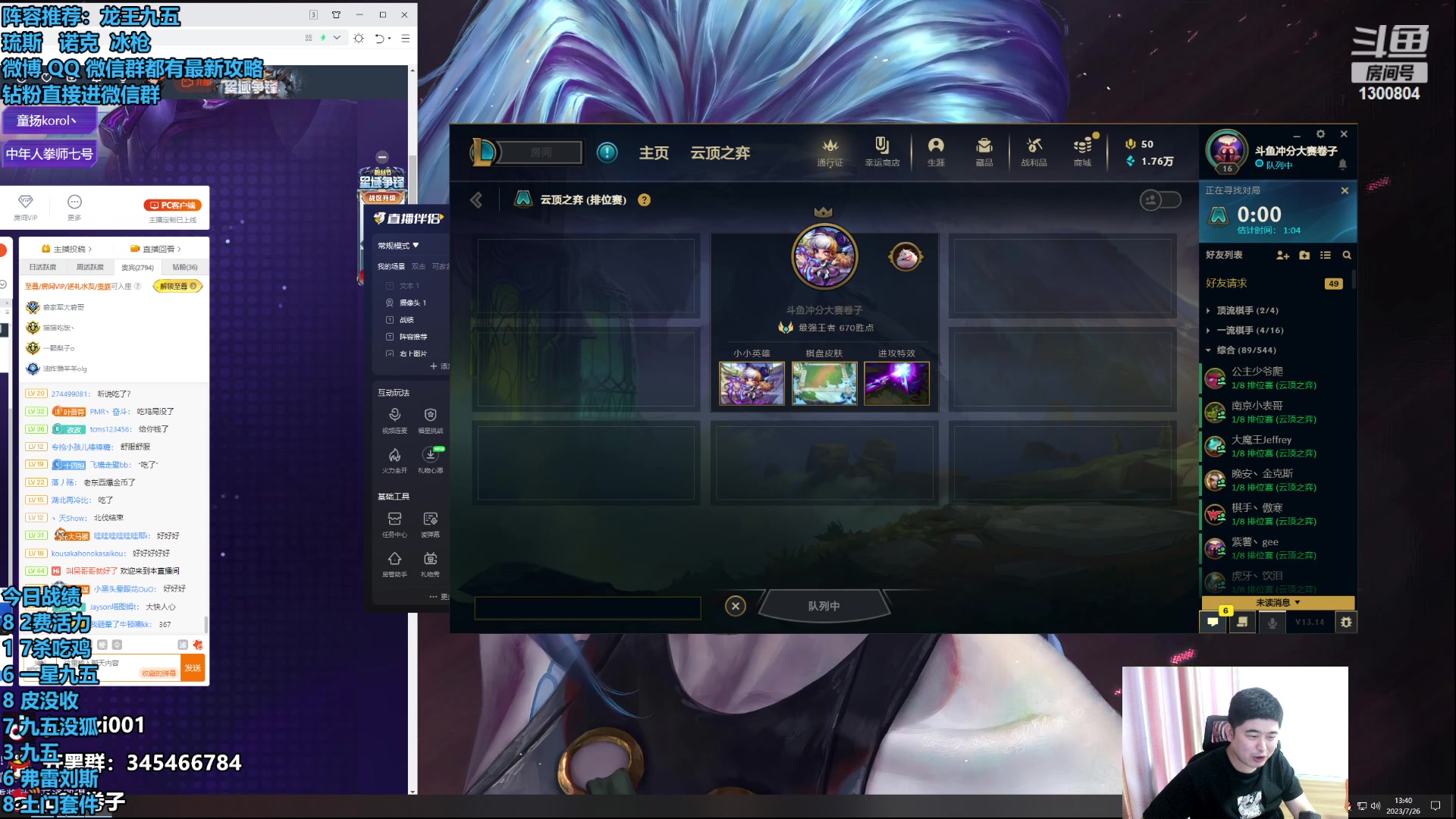Open the 火力全开 interaction tool
Screen dimensions: 1456x819
click(394, 459)
